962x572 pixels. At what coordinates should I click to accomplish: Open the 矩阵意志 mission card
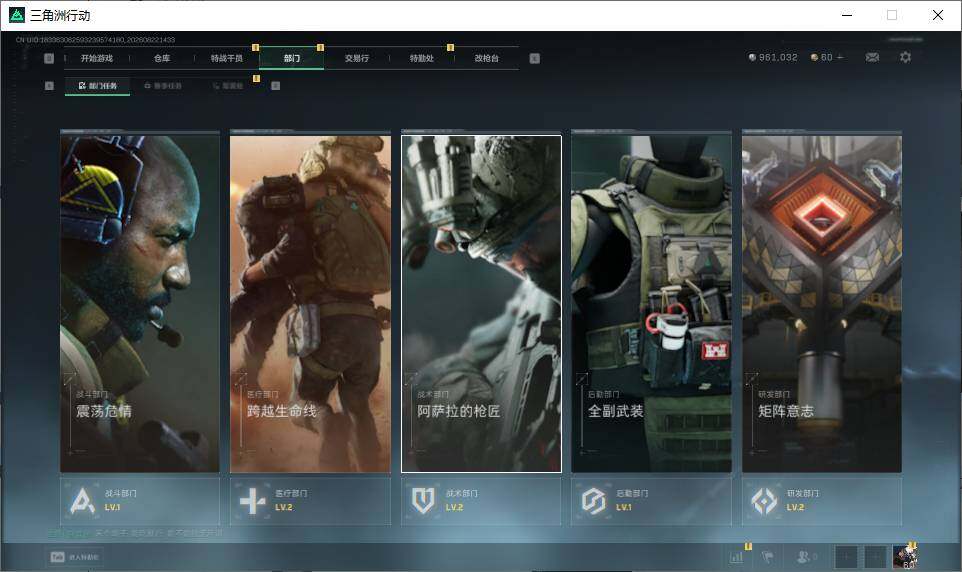[822, 303]
